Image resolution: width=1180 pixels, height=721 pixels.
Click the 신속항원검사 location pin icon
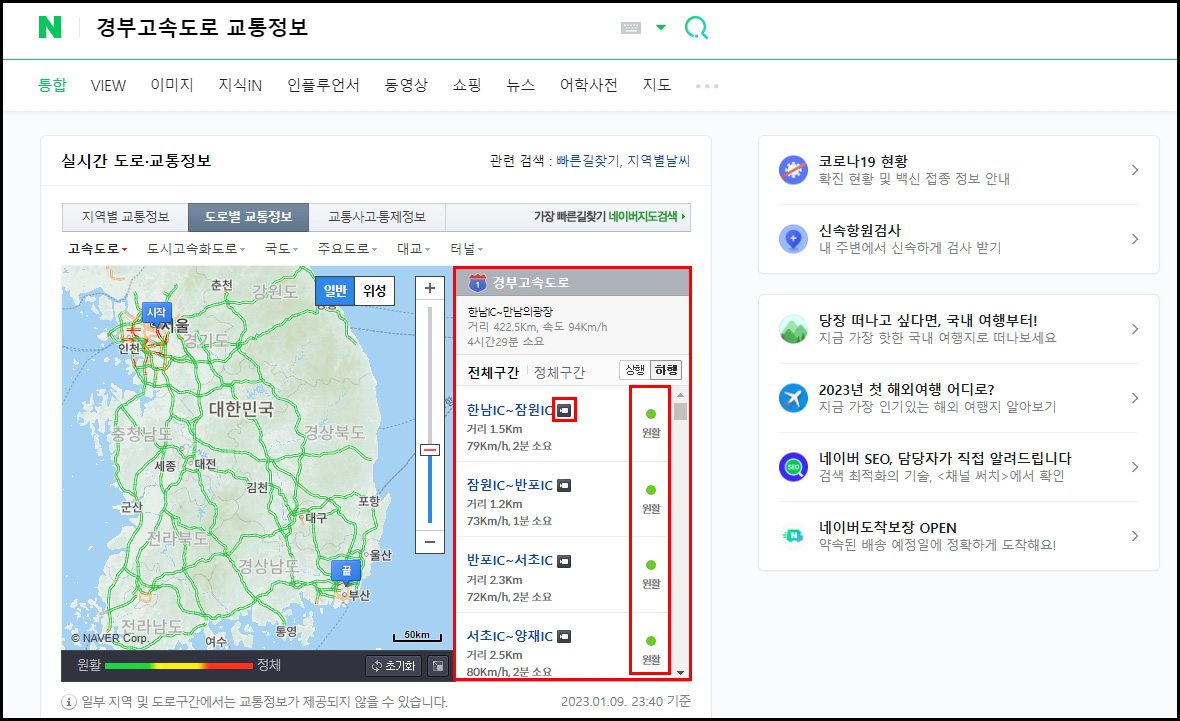point(793,239)
